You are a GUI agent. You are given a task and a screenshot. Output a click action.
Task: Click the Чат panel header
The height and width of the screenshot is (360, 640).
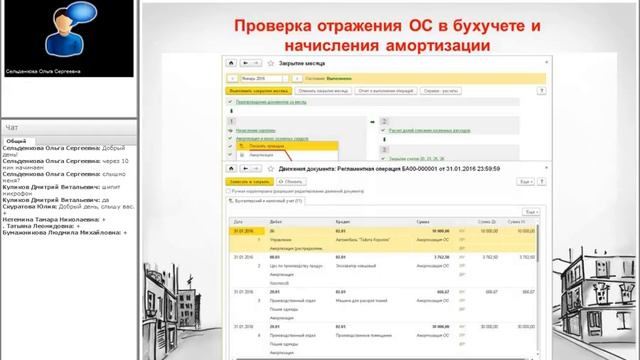point(69,128)
